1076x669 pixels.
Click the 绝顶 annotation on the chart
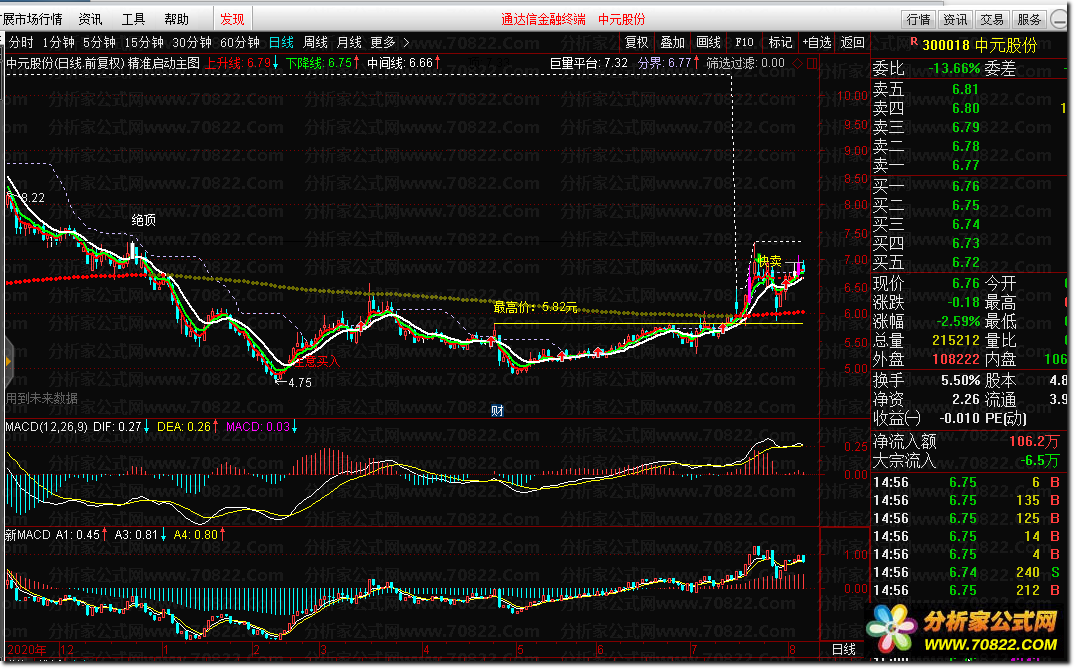pos(143,220)
